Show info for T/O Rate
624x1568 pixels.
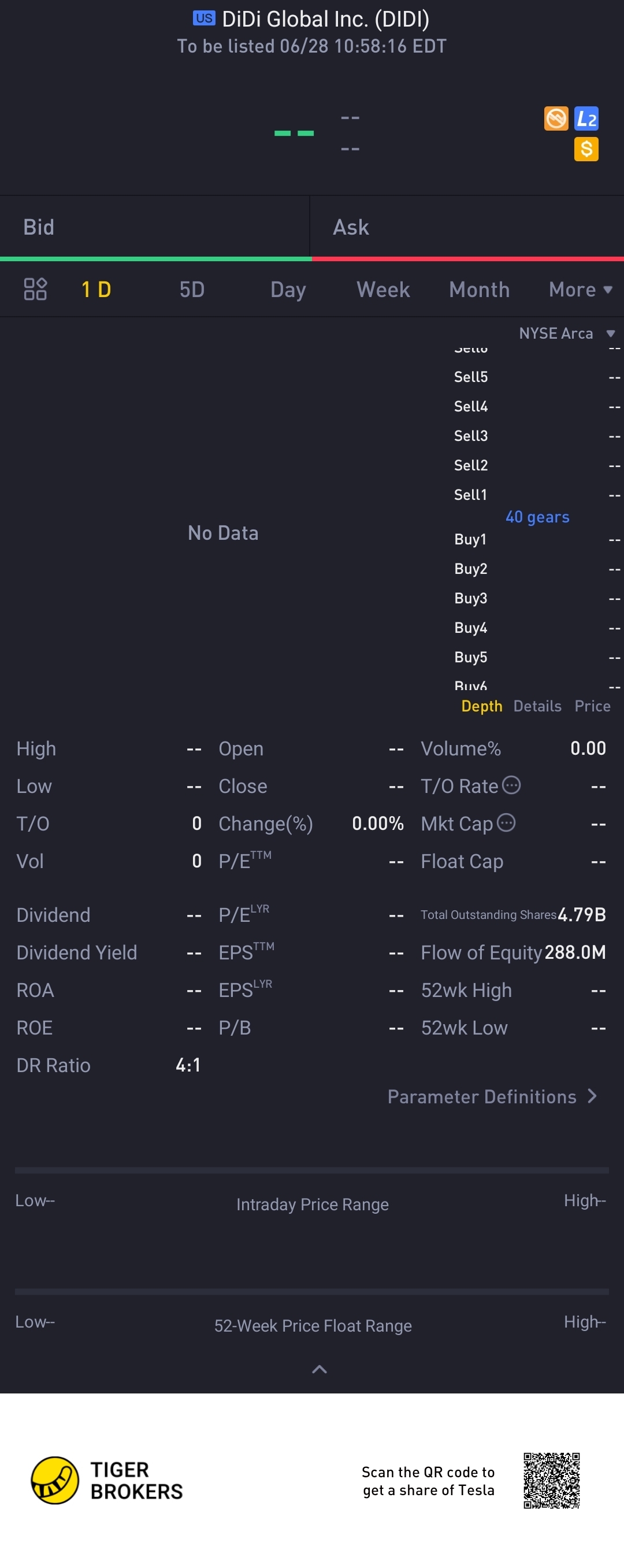point(511,785)
